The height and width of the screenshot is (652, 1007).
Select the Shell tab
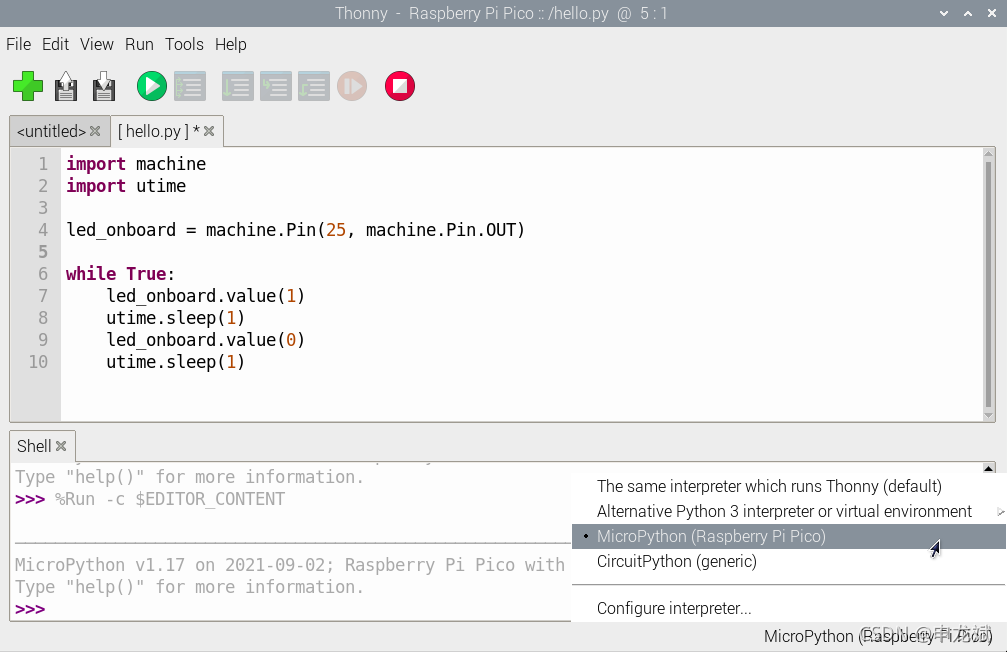(x=33, y=446)
